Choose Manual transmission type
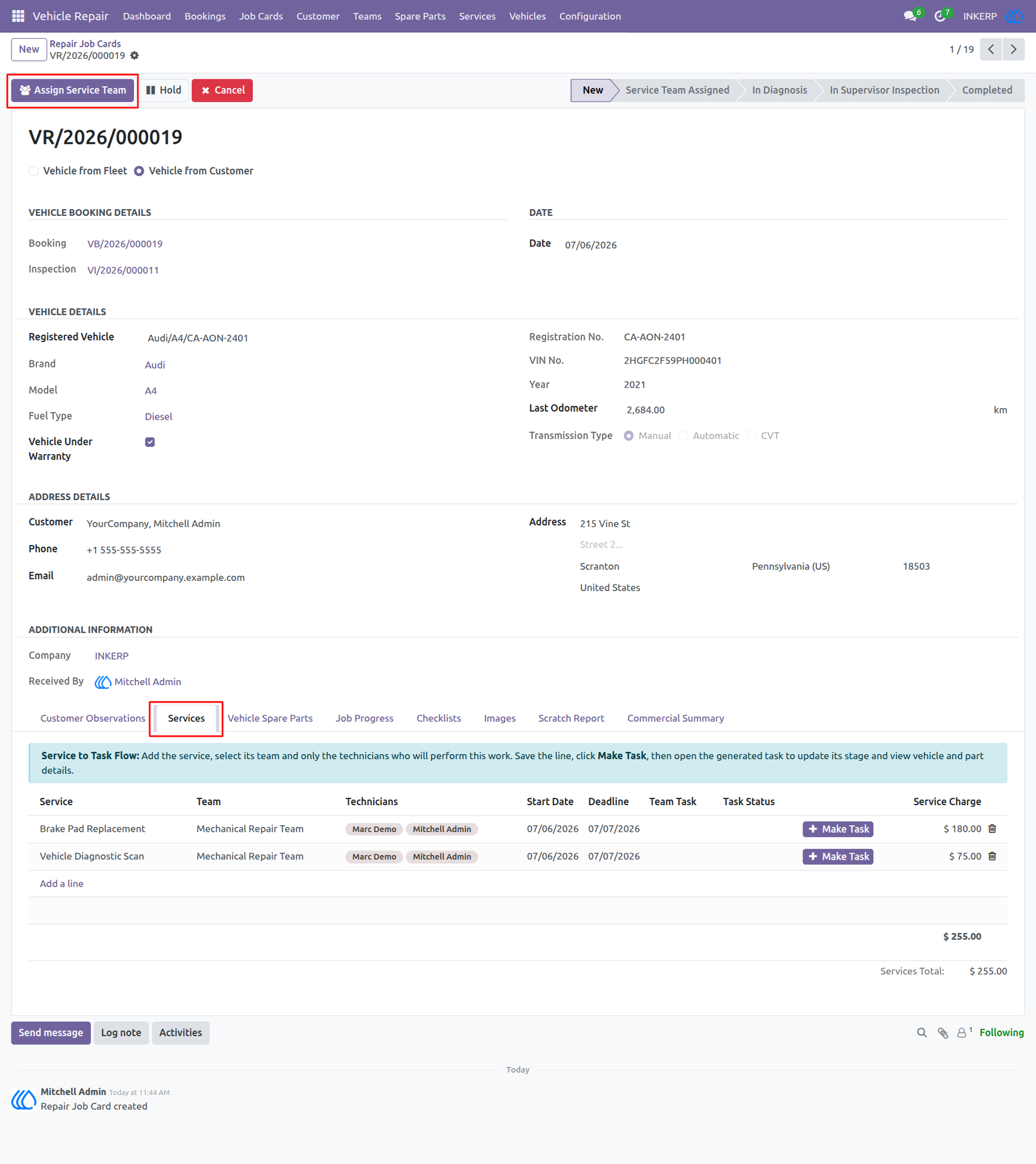1036x1164 pixels. coord(629,436)
